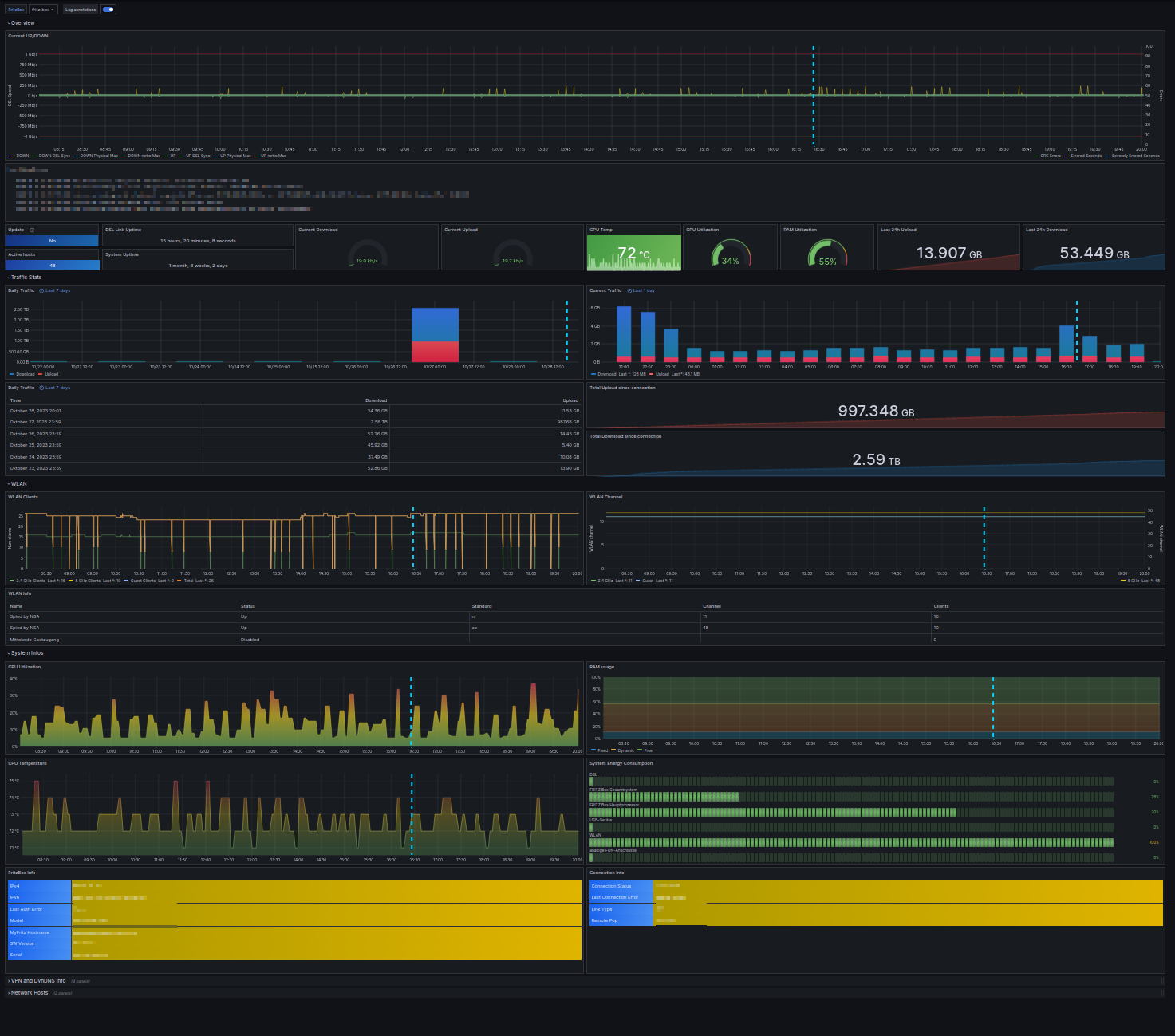Viewport: 1175px width, 1036px height.
Task: Open the CPU Utilization graph panel title
Action: click(x=24, y=667)
